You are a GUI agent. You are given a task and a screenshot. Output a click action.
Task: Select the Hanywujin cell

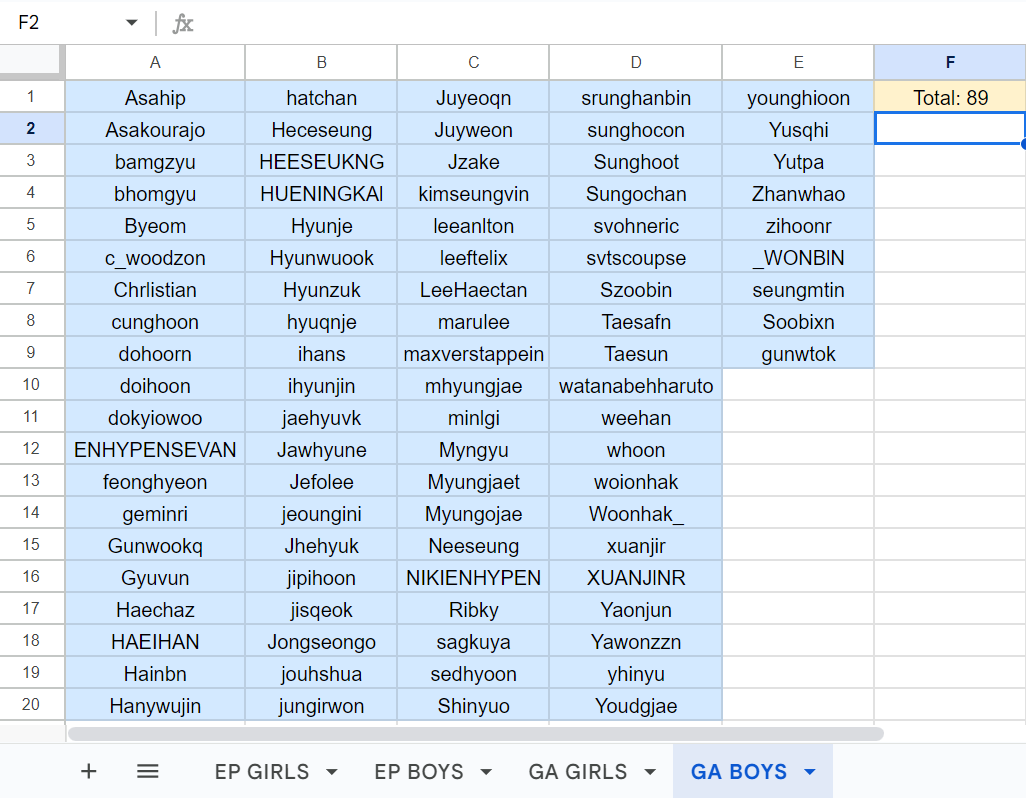[x=155, y=705]
